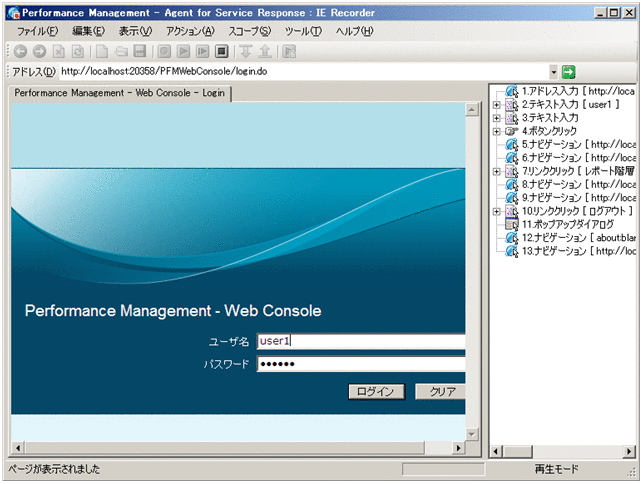Click the step tree panel scroll right arrow

coord(629,452)
